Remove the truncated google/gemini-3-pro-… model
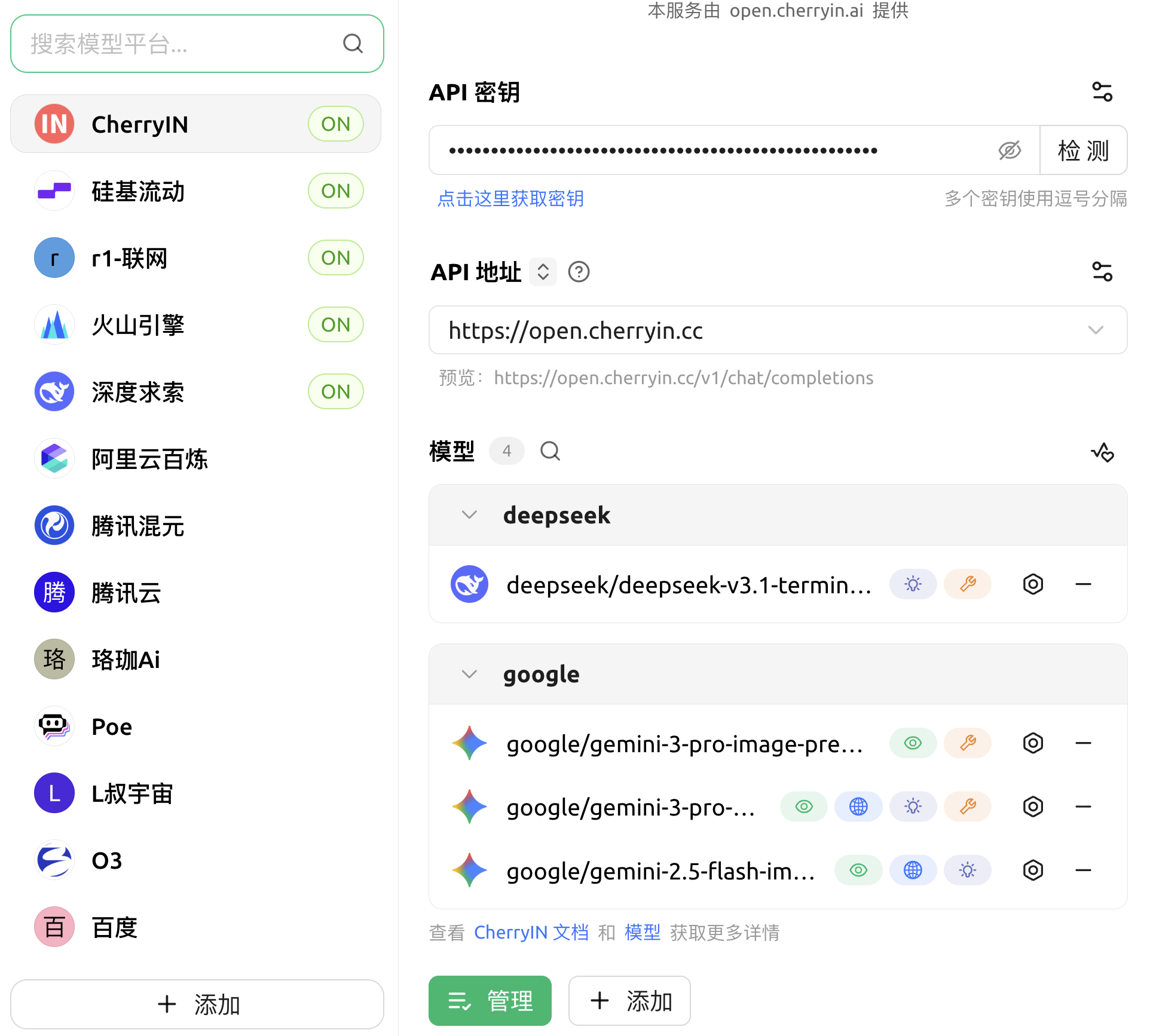1150x1036 pixels. coord(1083,807)
